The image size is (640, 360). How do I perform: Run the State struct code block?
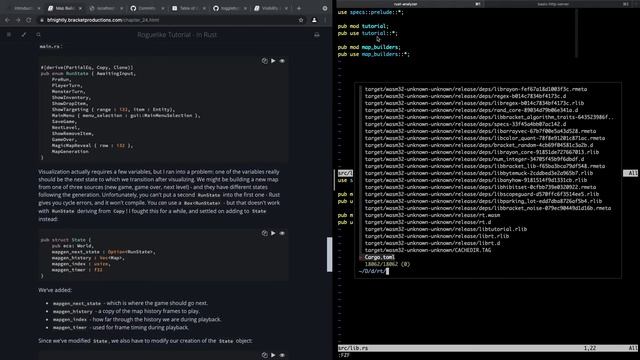[273, 233]
